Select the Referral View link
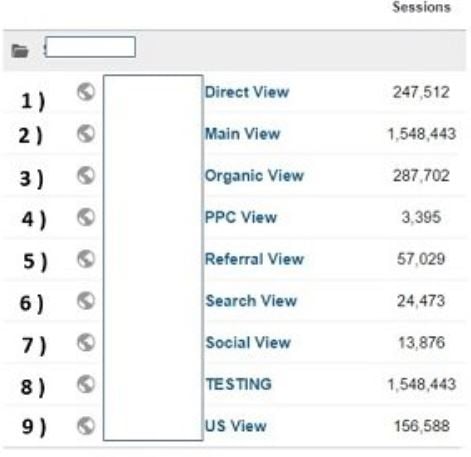 tap(254, 259)
